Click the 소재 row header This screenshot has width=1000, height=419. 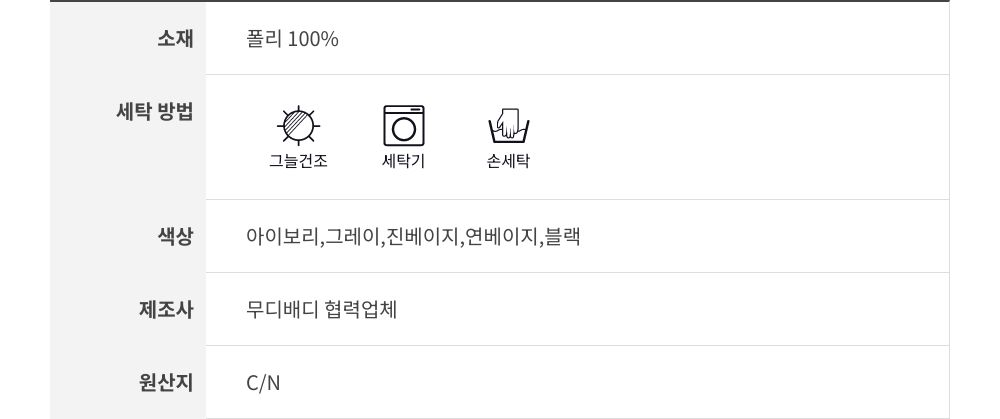coord(175,39)
